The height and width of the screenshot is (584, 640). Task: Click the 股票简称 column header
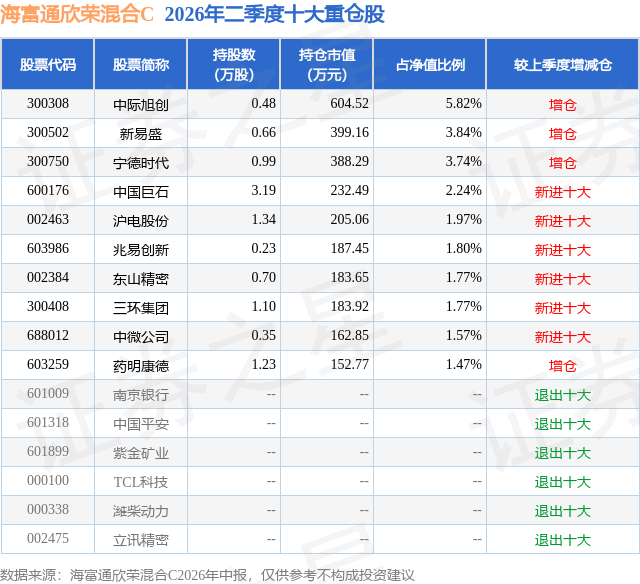[141, 64]
